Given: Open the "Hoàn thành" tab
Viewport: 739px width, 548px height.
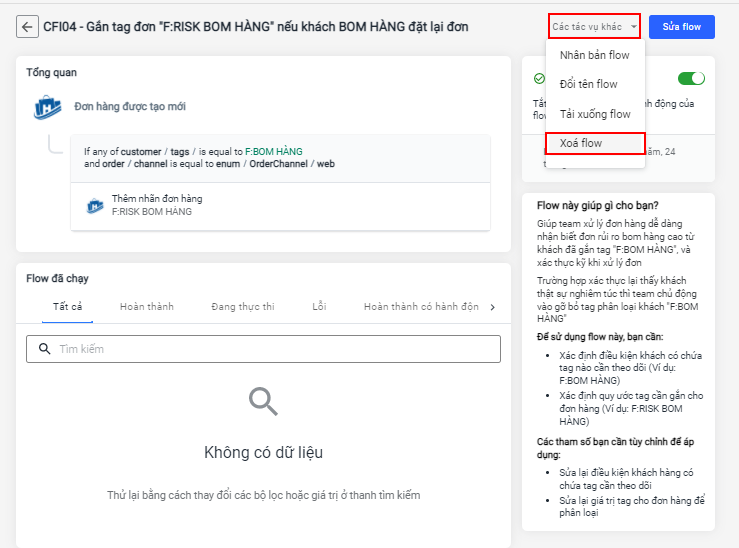Looking at the screenshot, I should pos(147,307).
